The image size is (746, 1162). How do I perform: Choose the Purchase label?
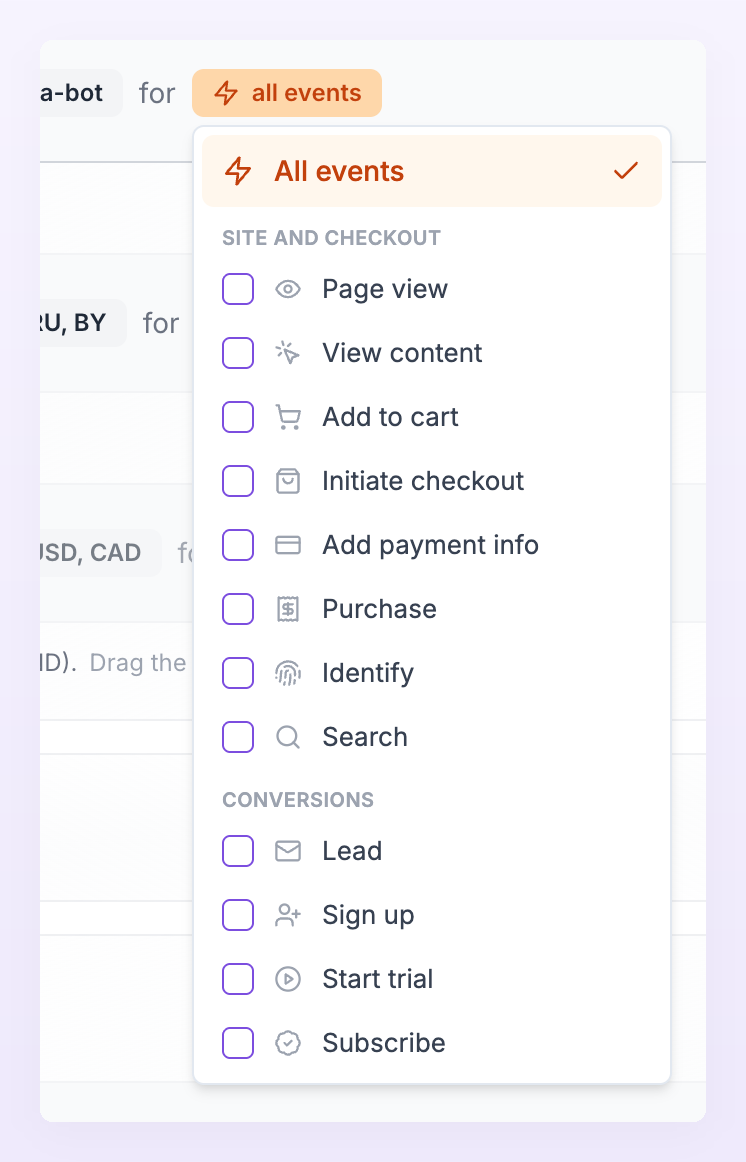pyautogui.click(x=379, y=609)
